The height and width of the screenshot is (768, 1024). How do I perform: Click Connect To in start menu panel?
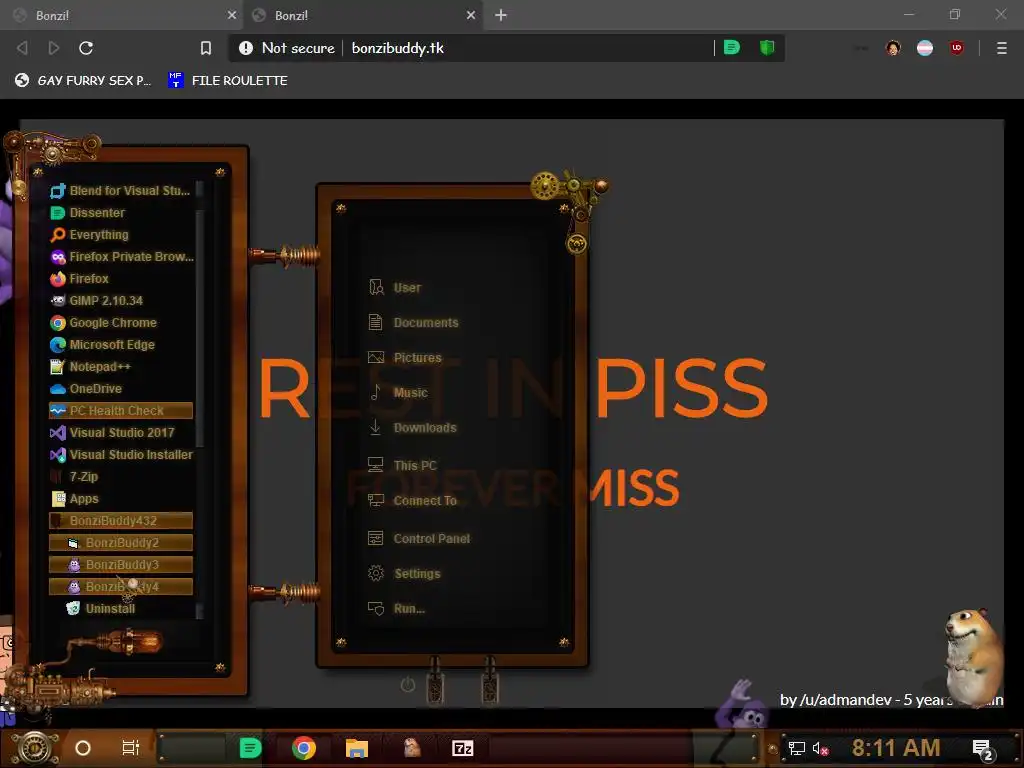tap(412, 500)
